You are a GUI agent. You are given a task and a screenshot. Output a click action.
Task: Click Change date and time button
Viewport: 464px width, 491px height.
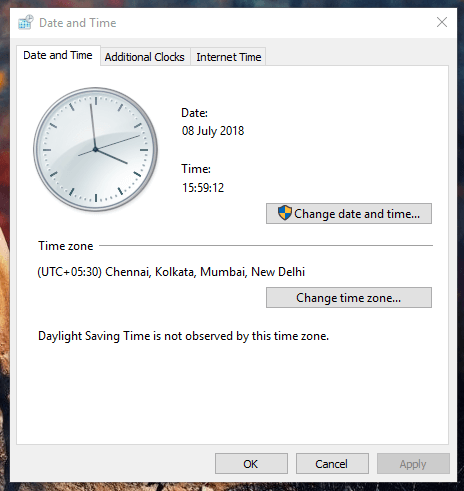pos(349,213)
